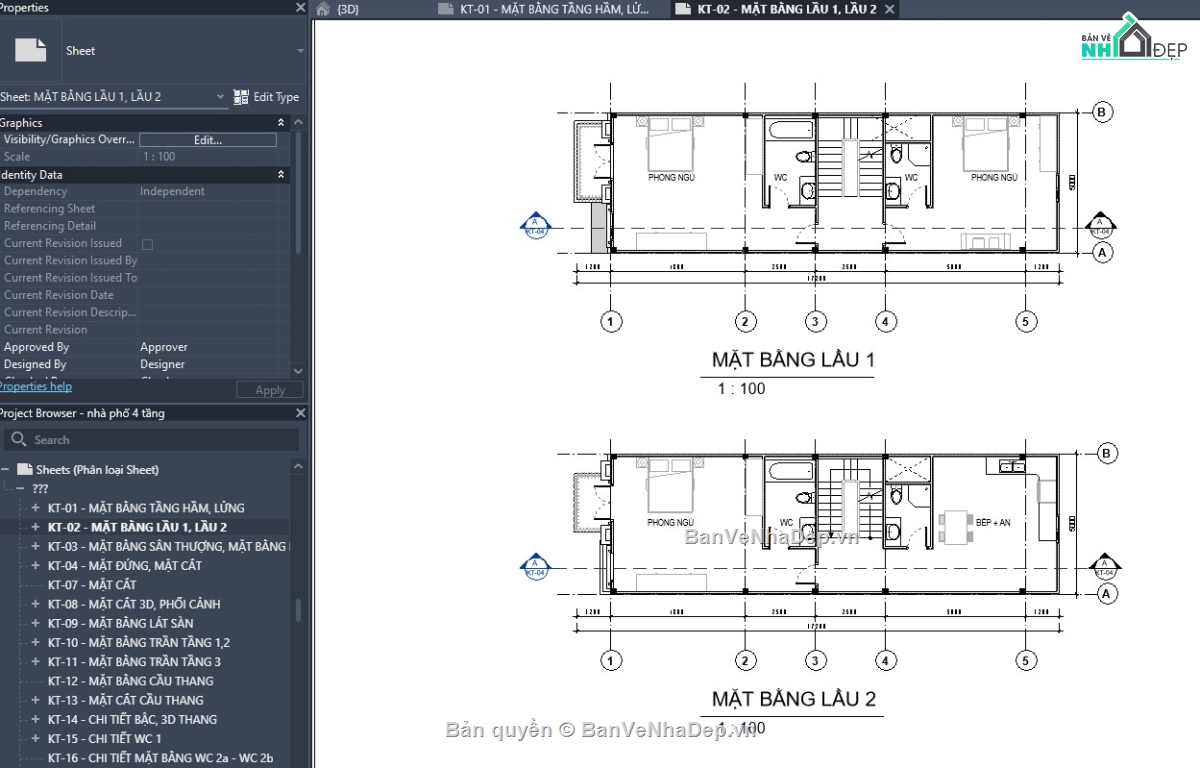This screenshot has height=768, width=1200.
Task: Expand the KT-15 CHI TIẾT WC 1 node
Action: (36, 739)
